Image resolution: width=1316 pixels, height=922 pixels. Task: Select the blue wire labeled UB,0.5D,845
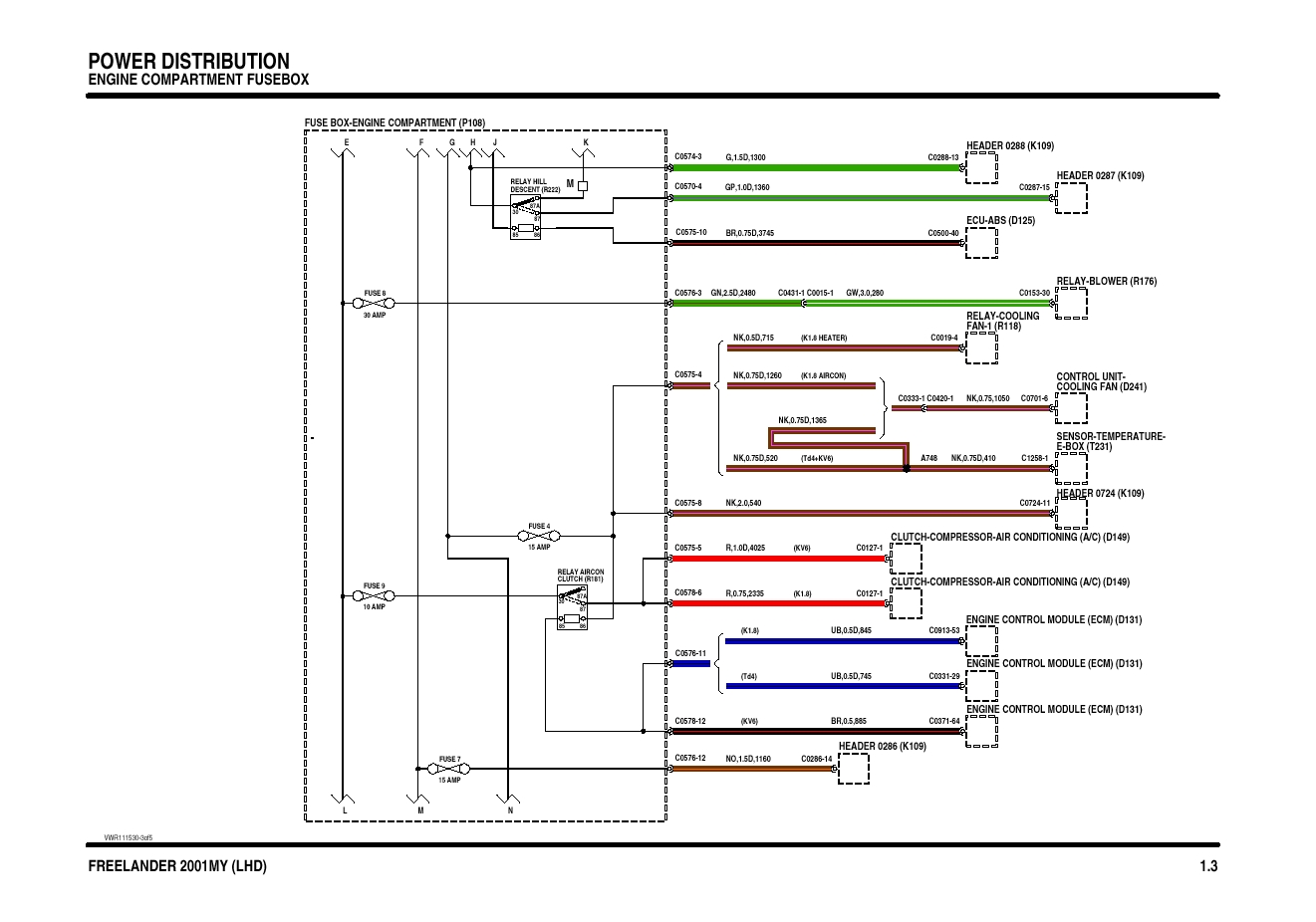pyautogui.click(x=842, y=641)
